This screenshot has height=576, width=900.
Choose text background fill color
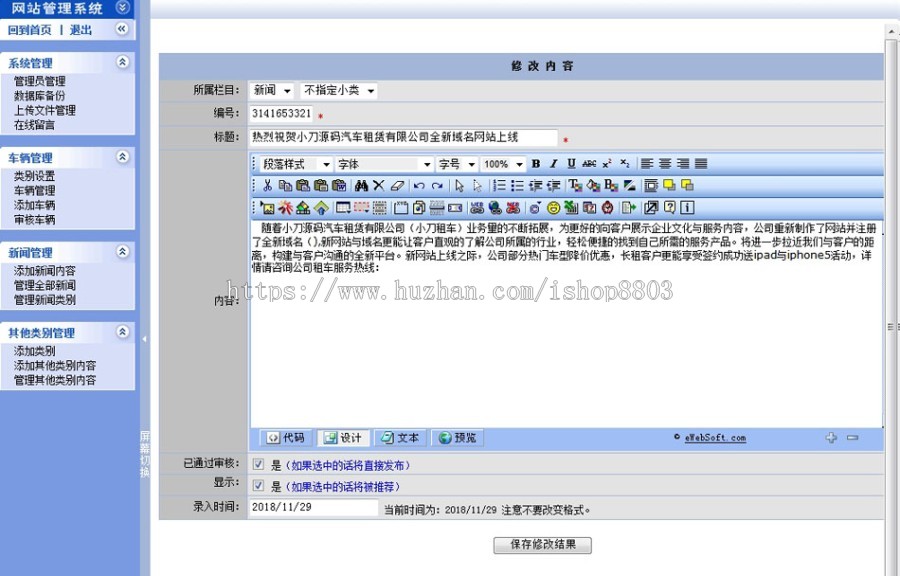tap(593, 185)
